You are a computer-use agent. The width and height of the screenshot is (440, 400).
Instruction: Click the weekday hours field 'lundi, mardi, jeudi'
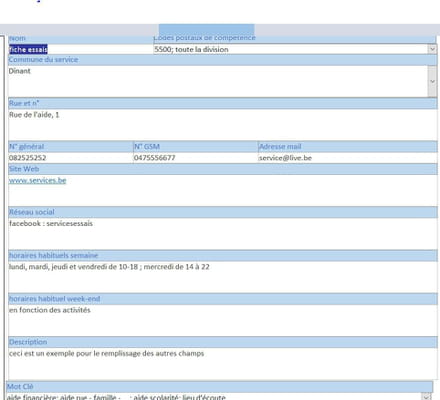point(223,277)
